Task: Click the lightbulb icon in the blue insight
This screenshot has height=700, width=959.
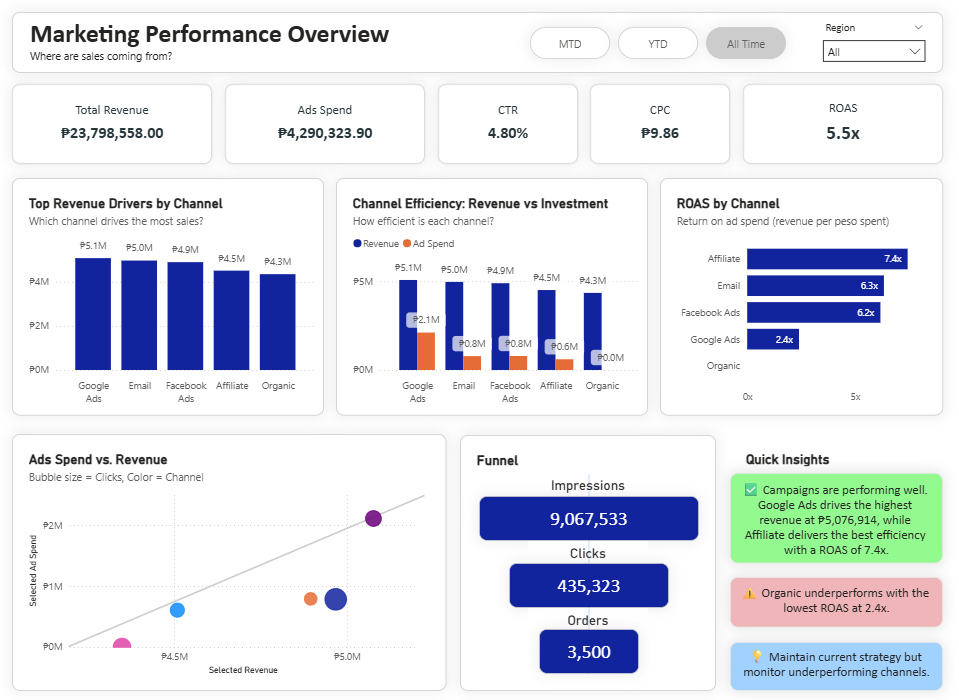Action: coord(757,657)
